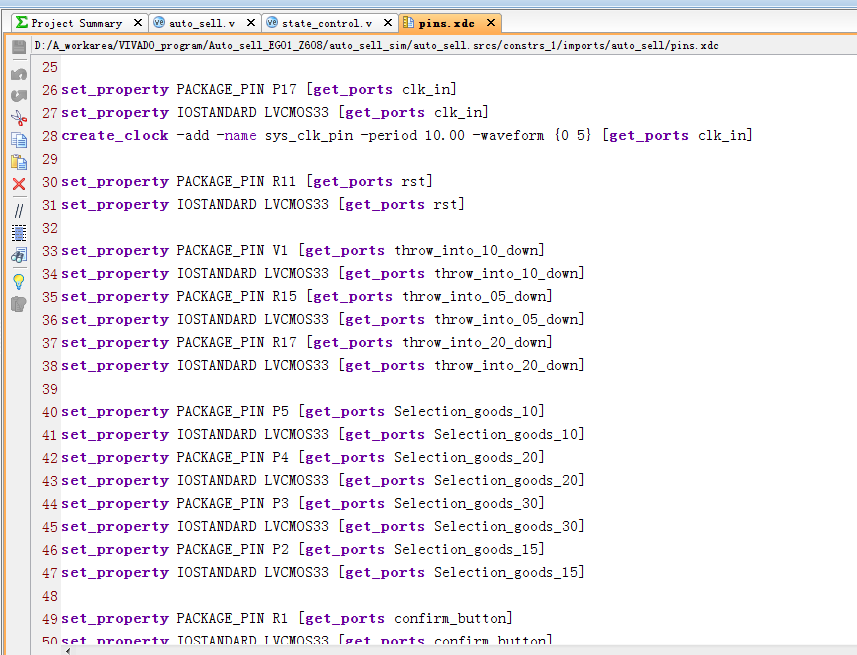Click 'P17' pin value on line 26
The width and height of the screenshot is (857, 655).
(285, 89)
